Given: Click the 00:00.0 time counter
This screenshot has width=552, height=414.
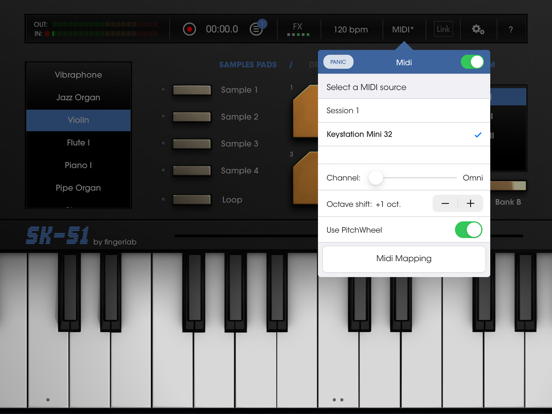Looking at the screenshot, I should point(222,29).
